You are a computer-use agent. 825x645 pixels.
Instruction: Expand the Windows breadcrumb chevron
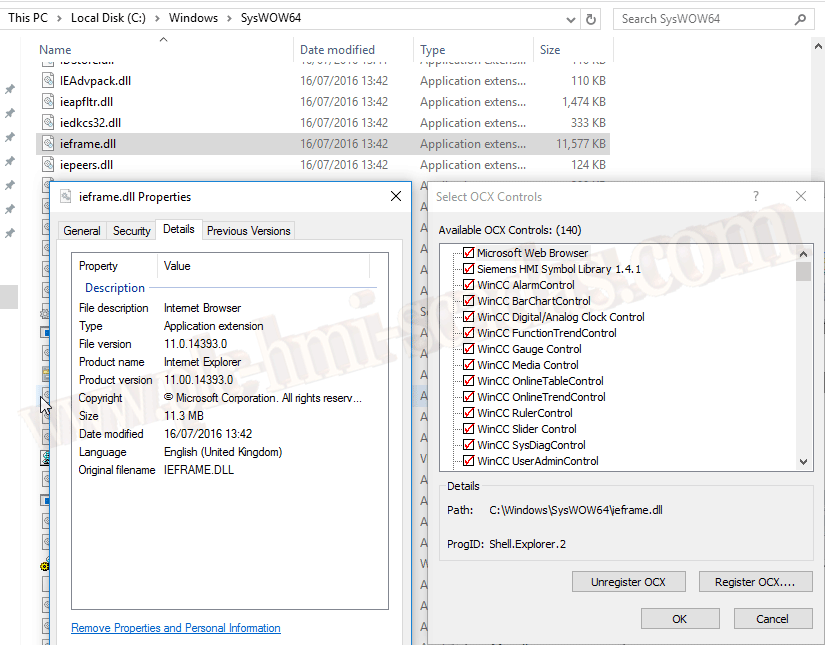coord(230,19)
